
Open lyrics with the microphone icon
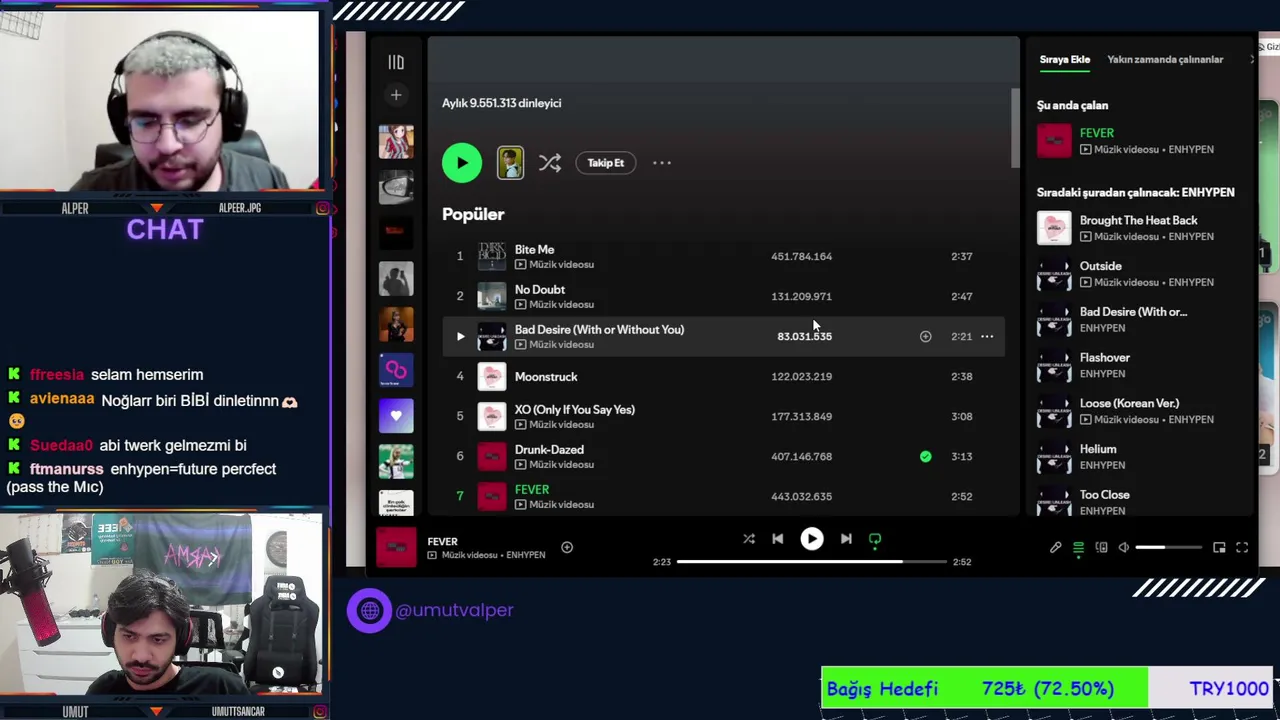(x=1055, y=547)
